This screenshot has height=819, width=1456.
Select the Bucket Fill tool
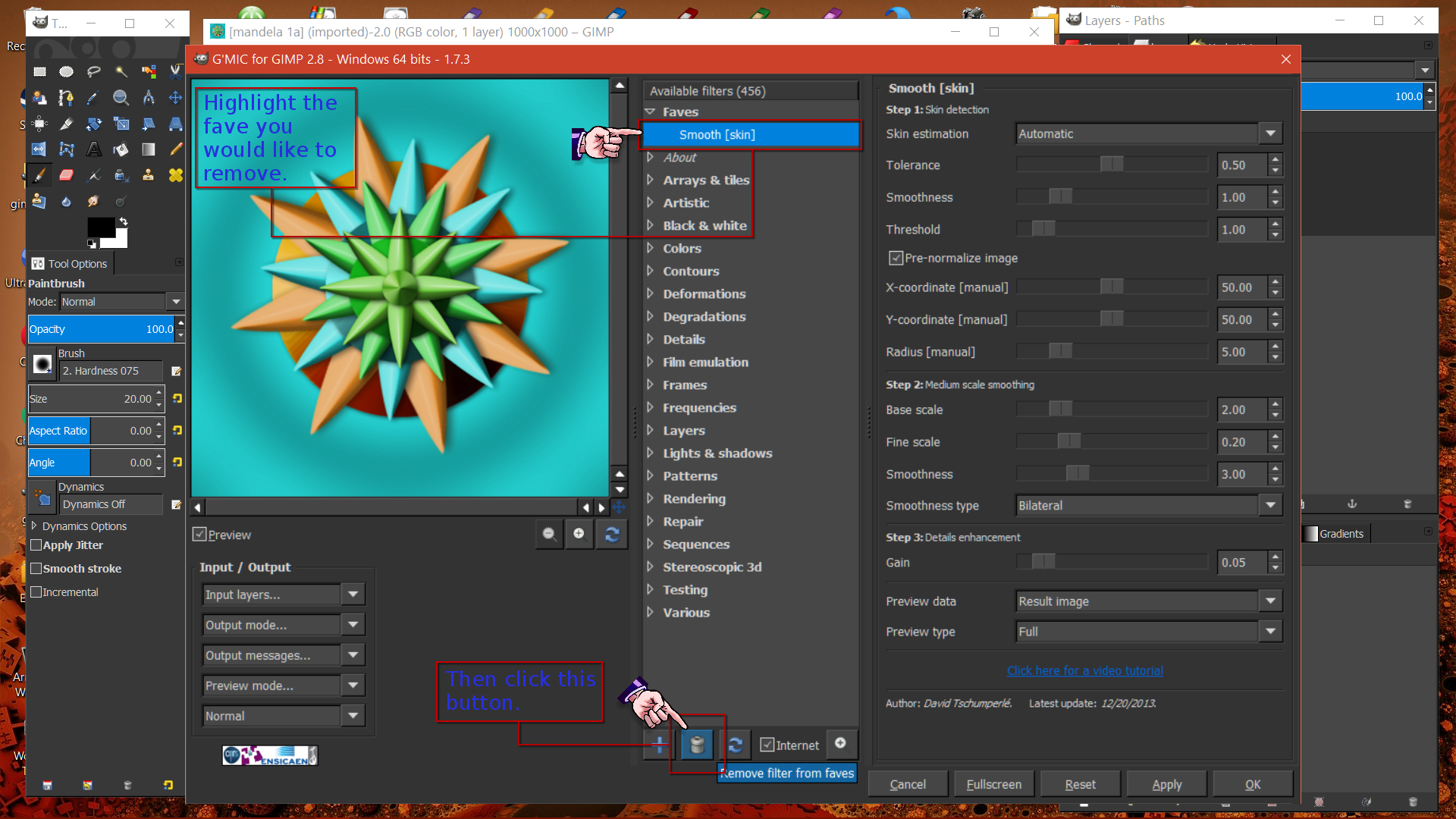[121, 149]
